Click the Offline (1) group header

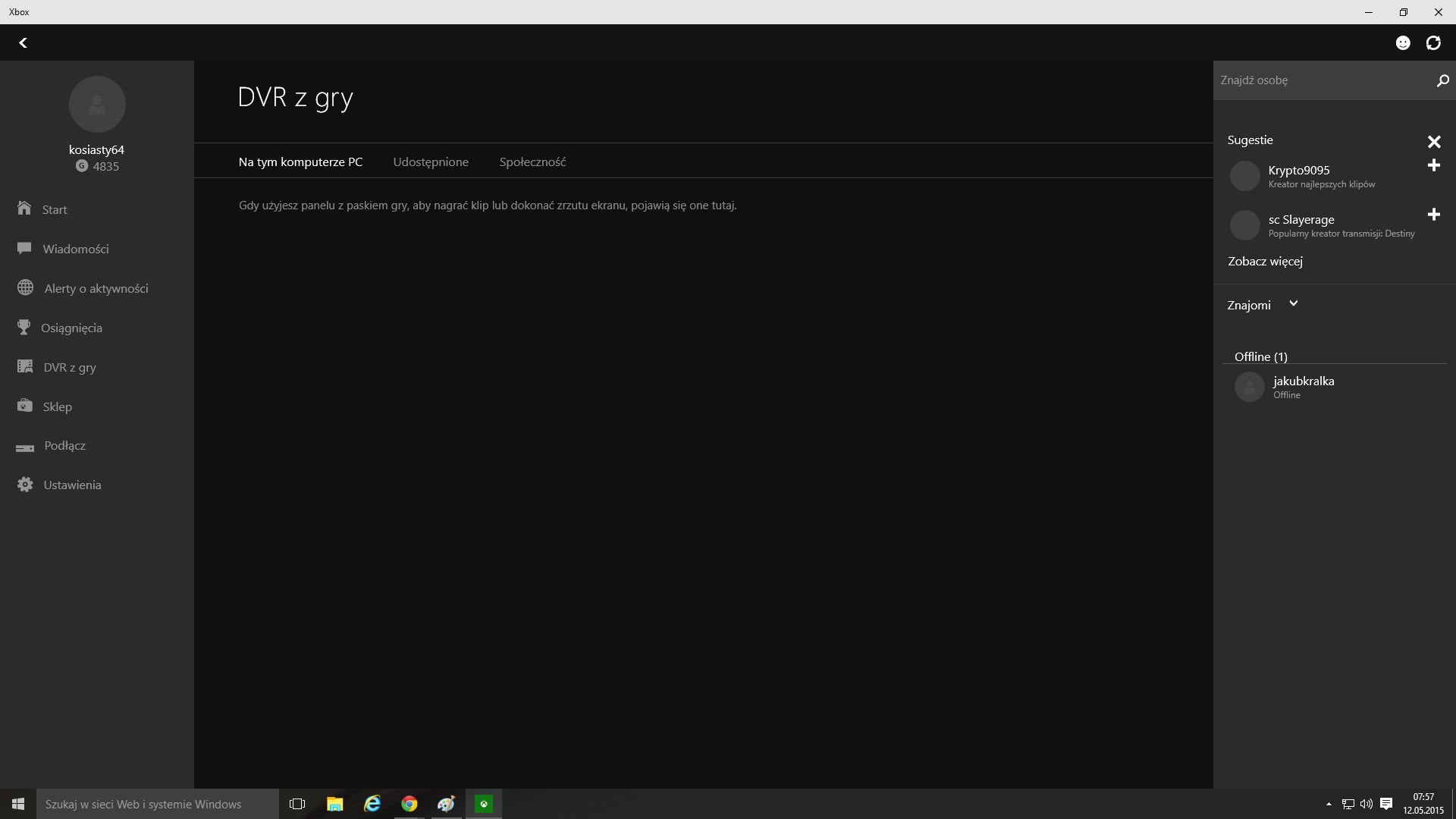pos(1260,356)
